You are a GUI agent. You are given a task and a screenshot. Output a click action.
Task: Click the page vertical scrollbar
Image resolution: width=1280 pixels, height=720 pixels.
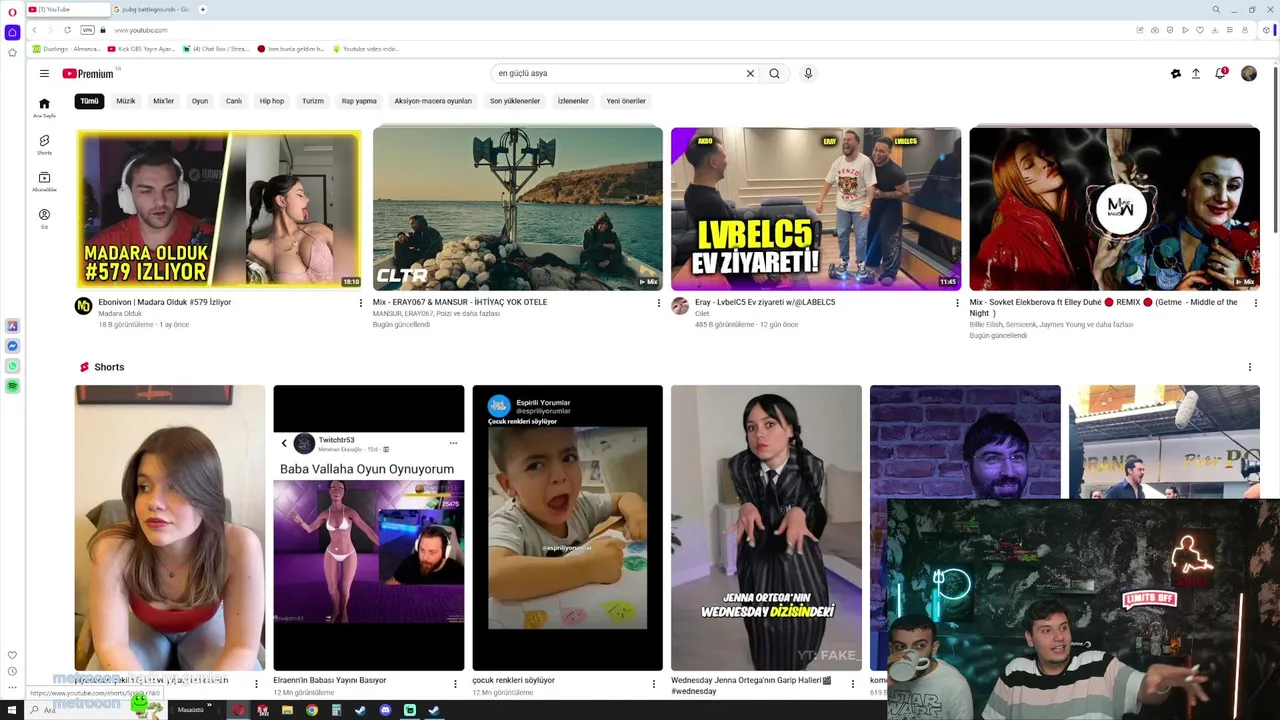pos(1276,150)
